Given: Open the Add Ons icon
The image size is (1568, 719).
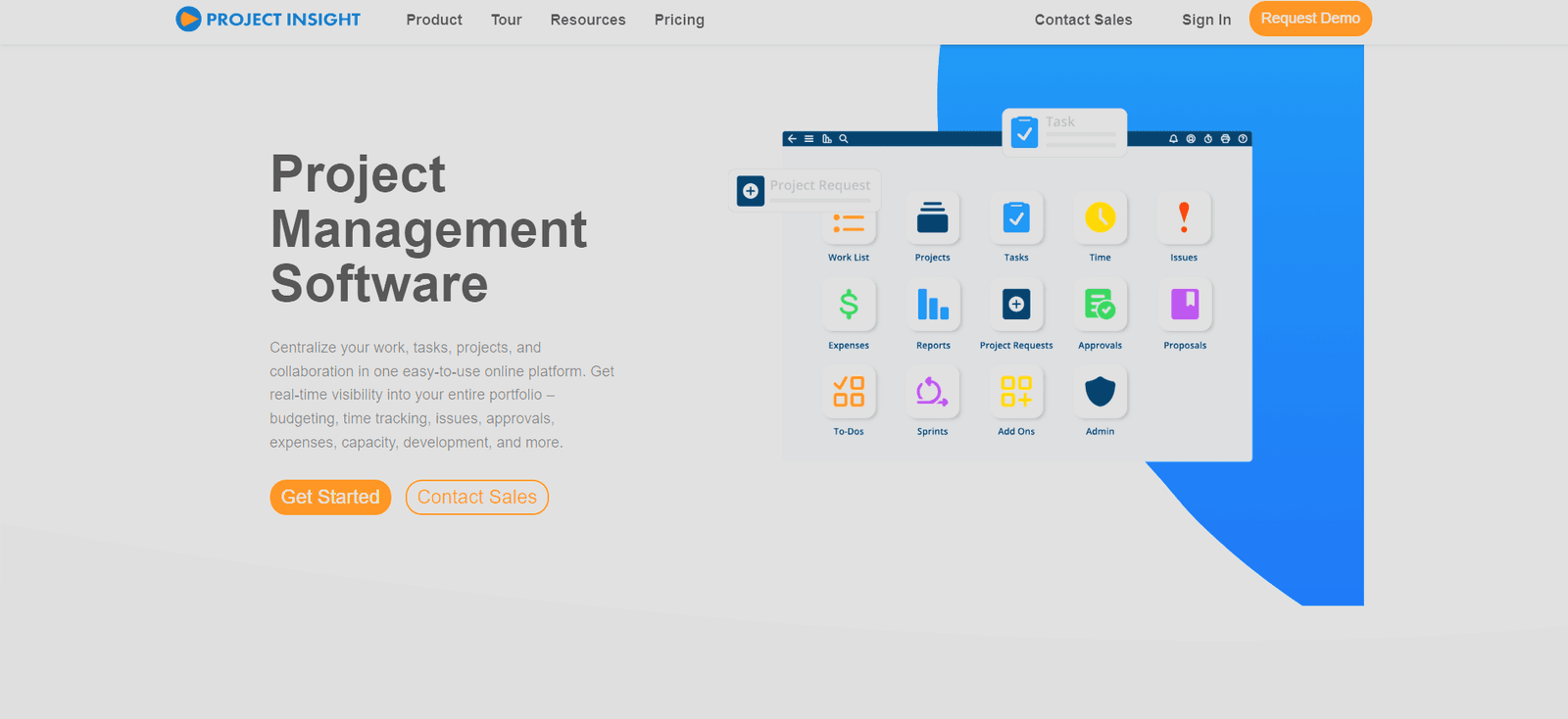Looking at the screenshot, I should [1016, 392].
